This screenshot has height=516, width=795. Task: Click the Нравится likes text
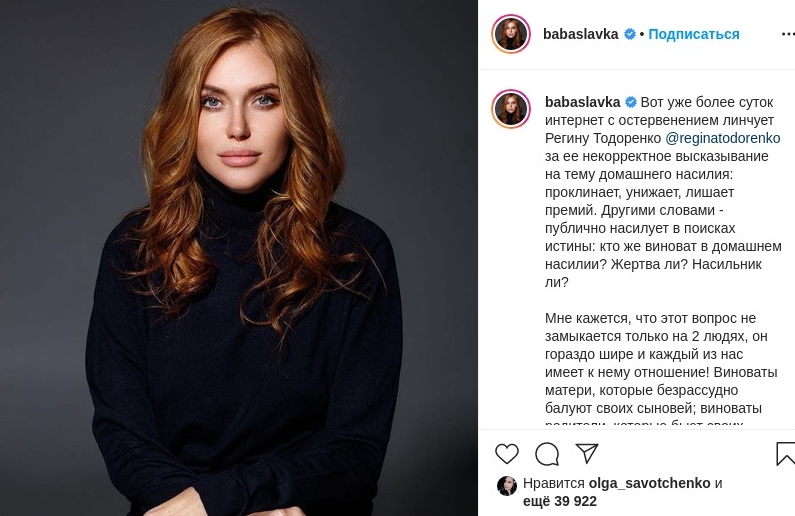554,483
